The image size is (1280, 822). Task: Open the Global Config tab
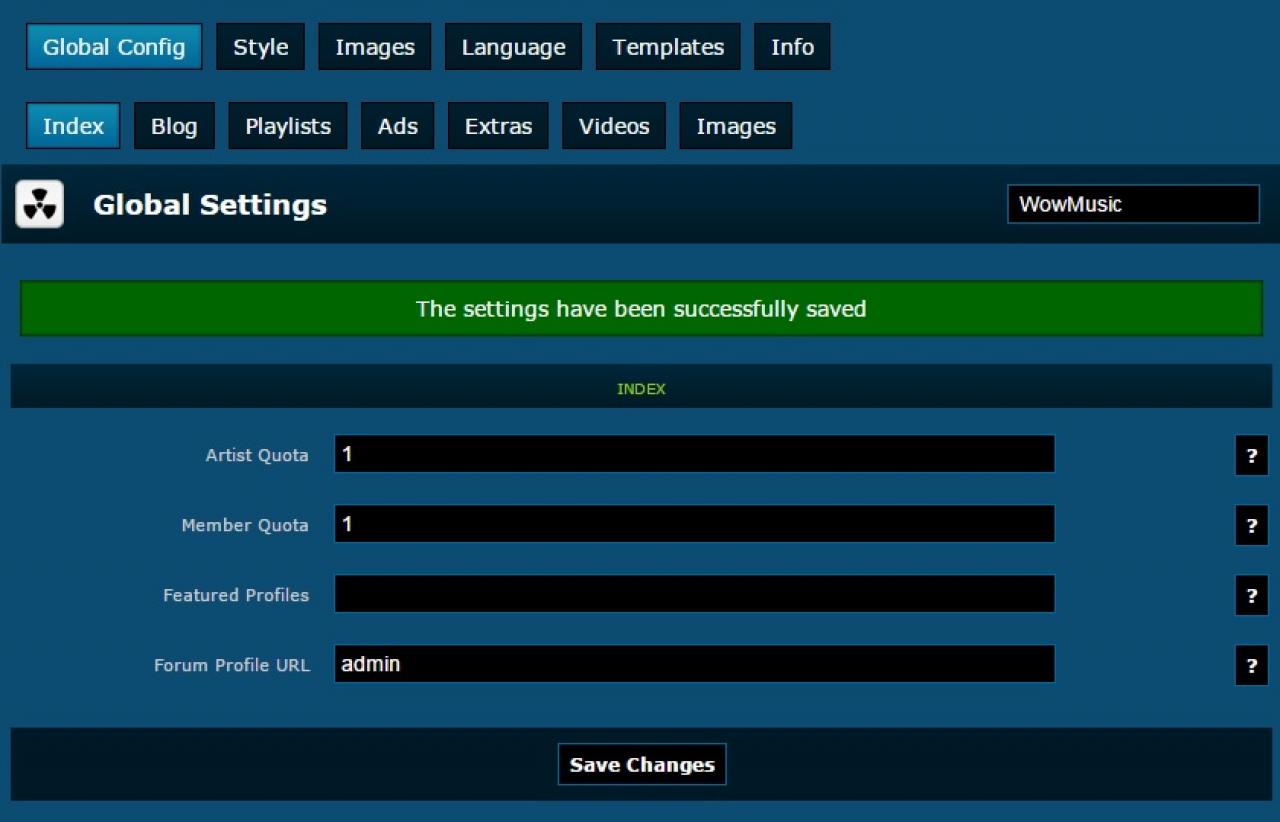click(114, 47)
